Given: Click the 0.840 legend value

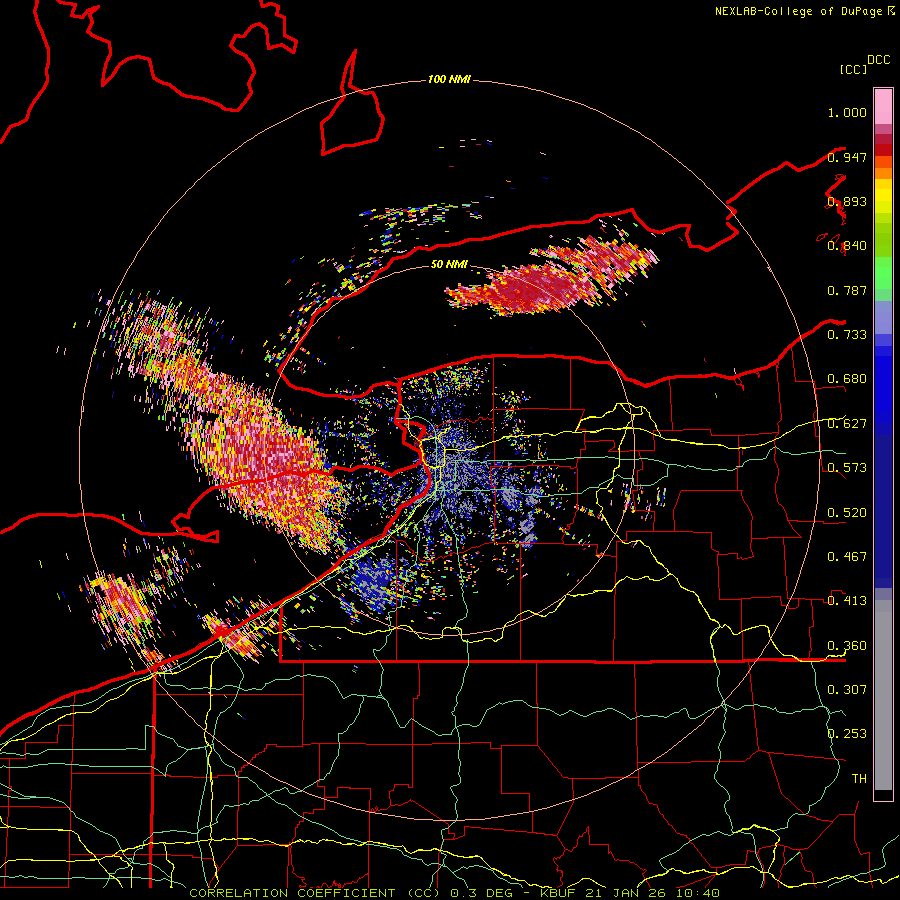Looking at the screenshot, I should [847, 246].
